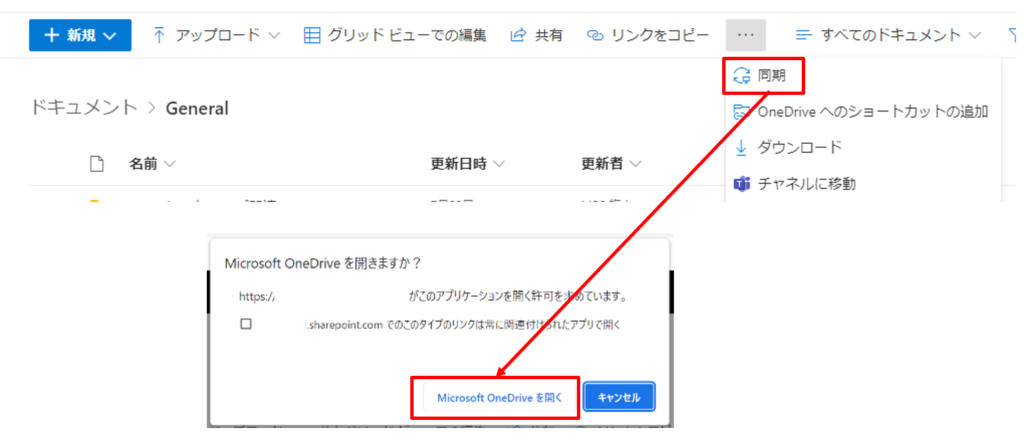
Task: Click the file type column icon
Action: [97, 164]
